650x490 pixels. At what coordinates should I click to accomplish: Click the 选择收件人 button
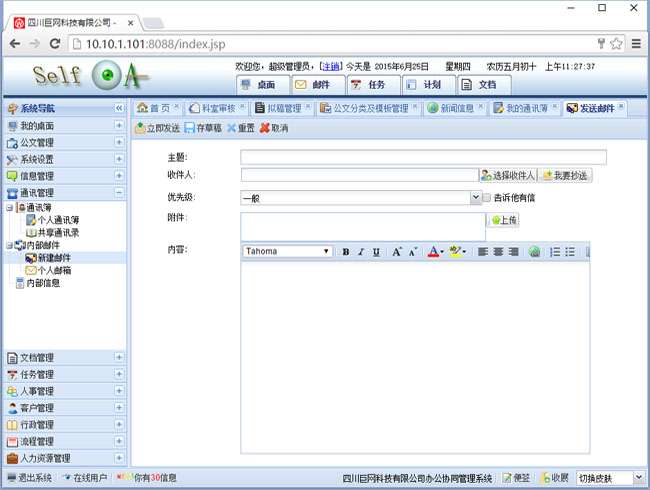pyautogui.click(x=507, y=175)
